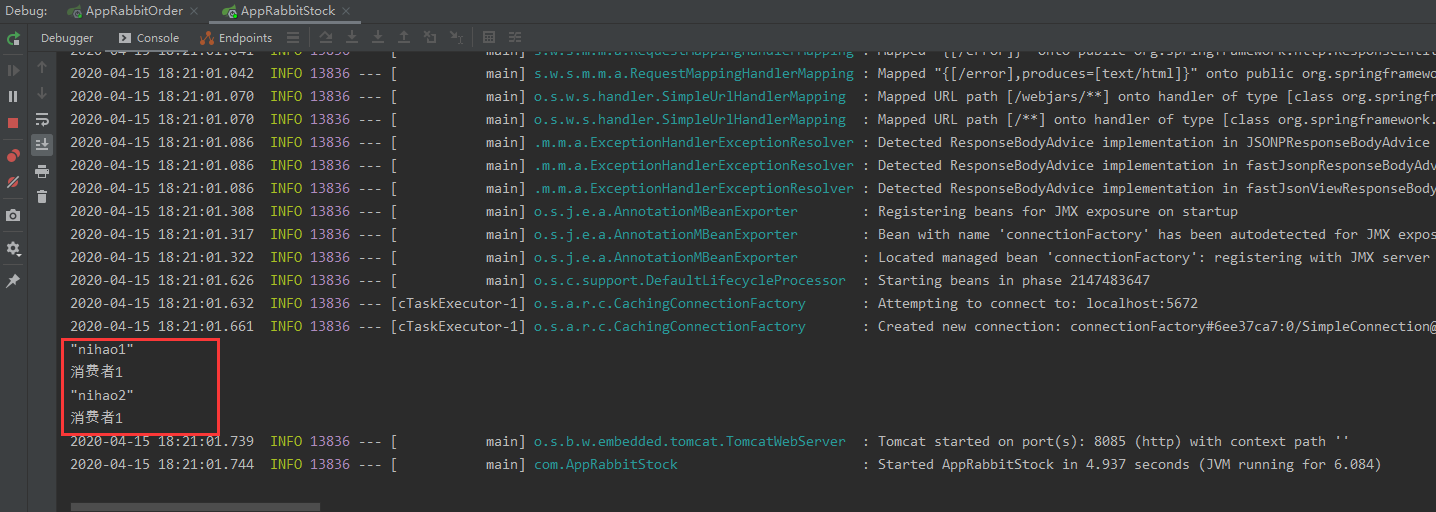Click the up arrow in console gutter

click(42, 67)
